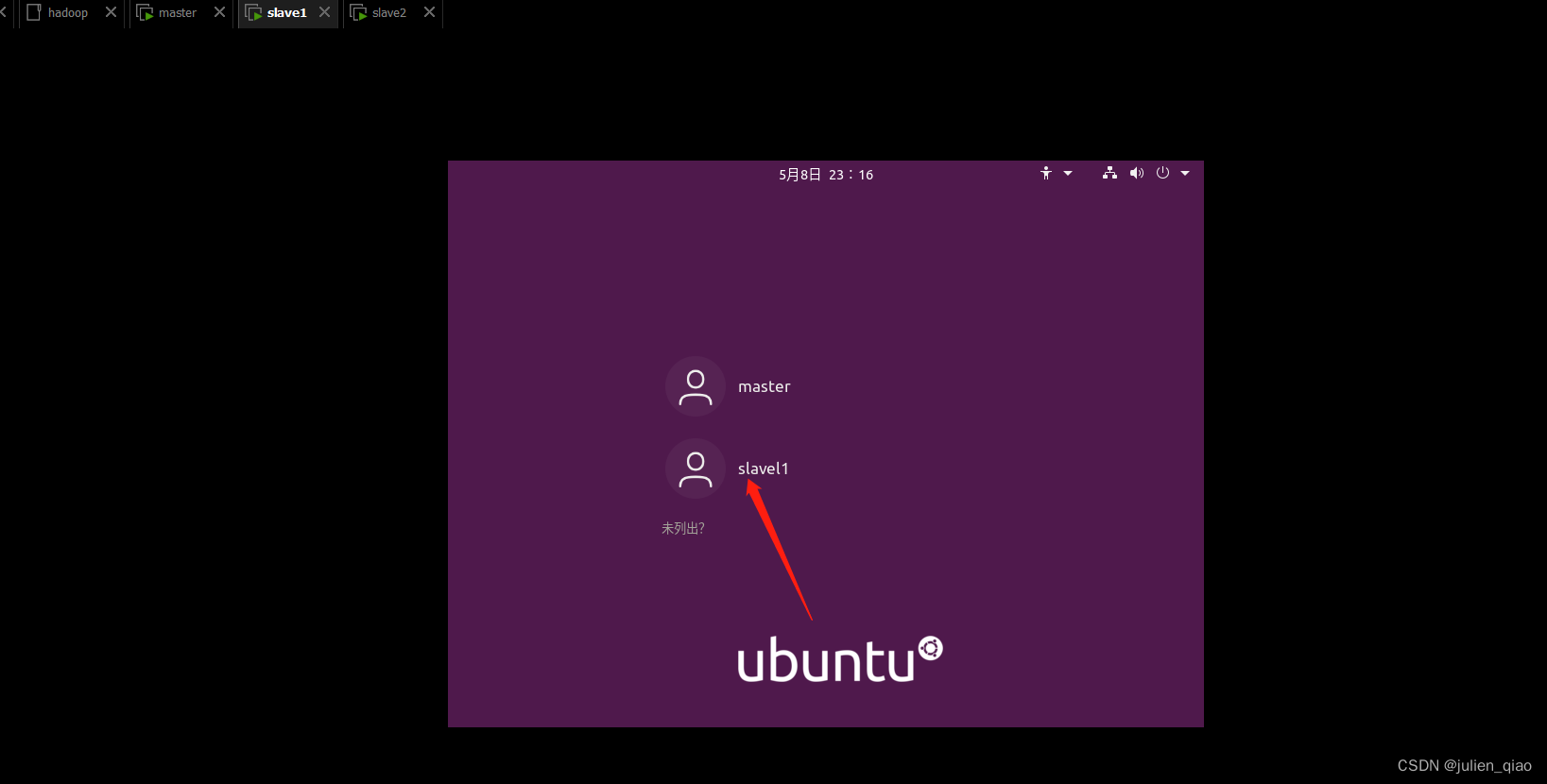Choose the slave1 user name
This screenshot has height=784, width=1547.
point(763,469)
